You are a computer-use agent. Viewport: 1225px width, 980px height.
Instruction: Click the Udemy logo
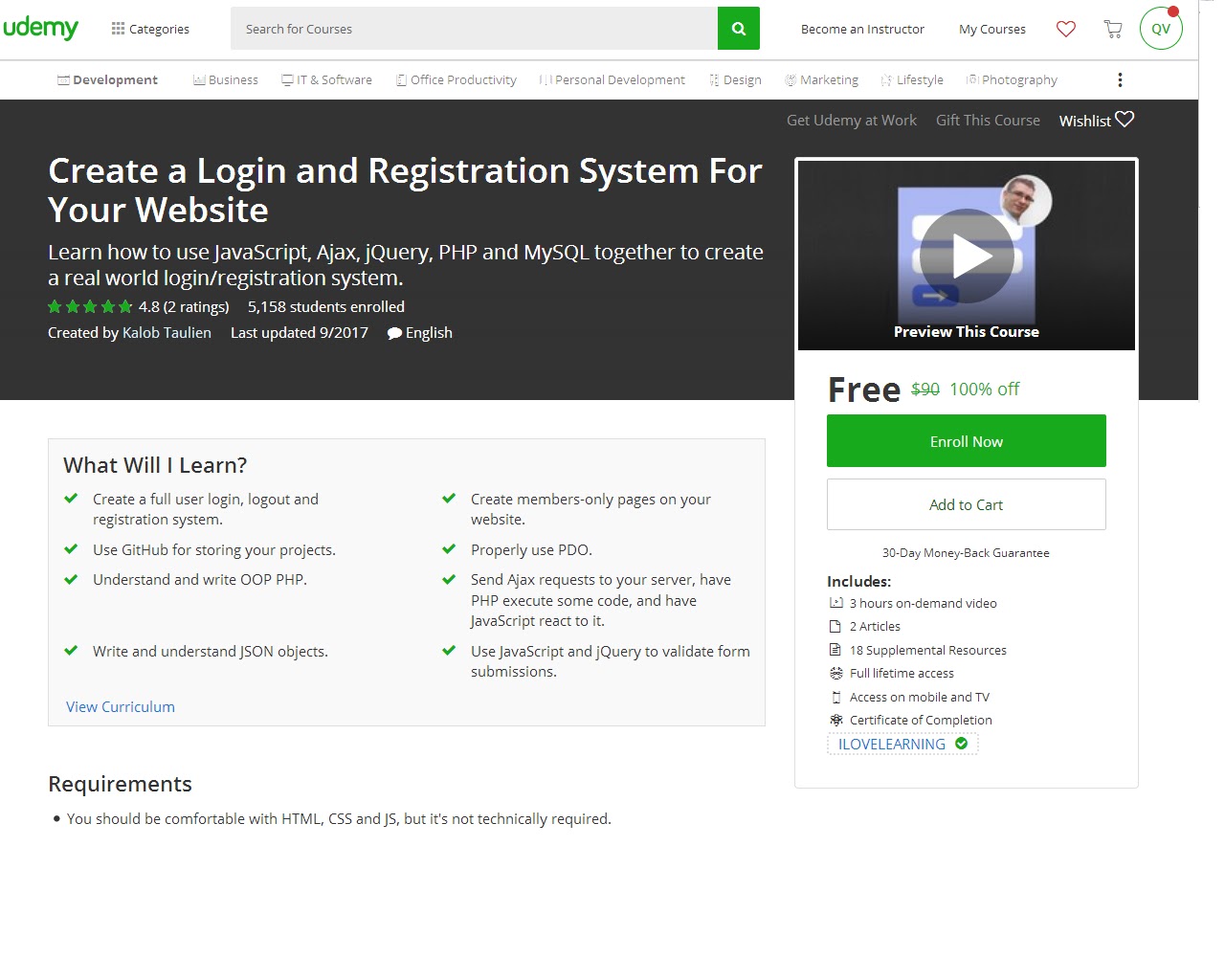tap(40, 28)
